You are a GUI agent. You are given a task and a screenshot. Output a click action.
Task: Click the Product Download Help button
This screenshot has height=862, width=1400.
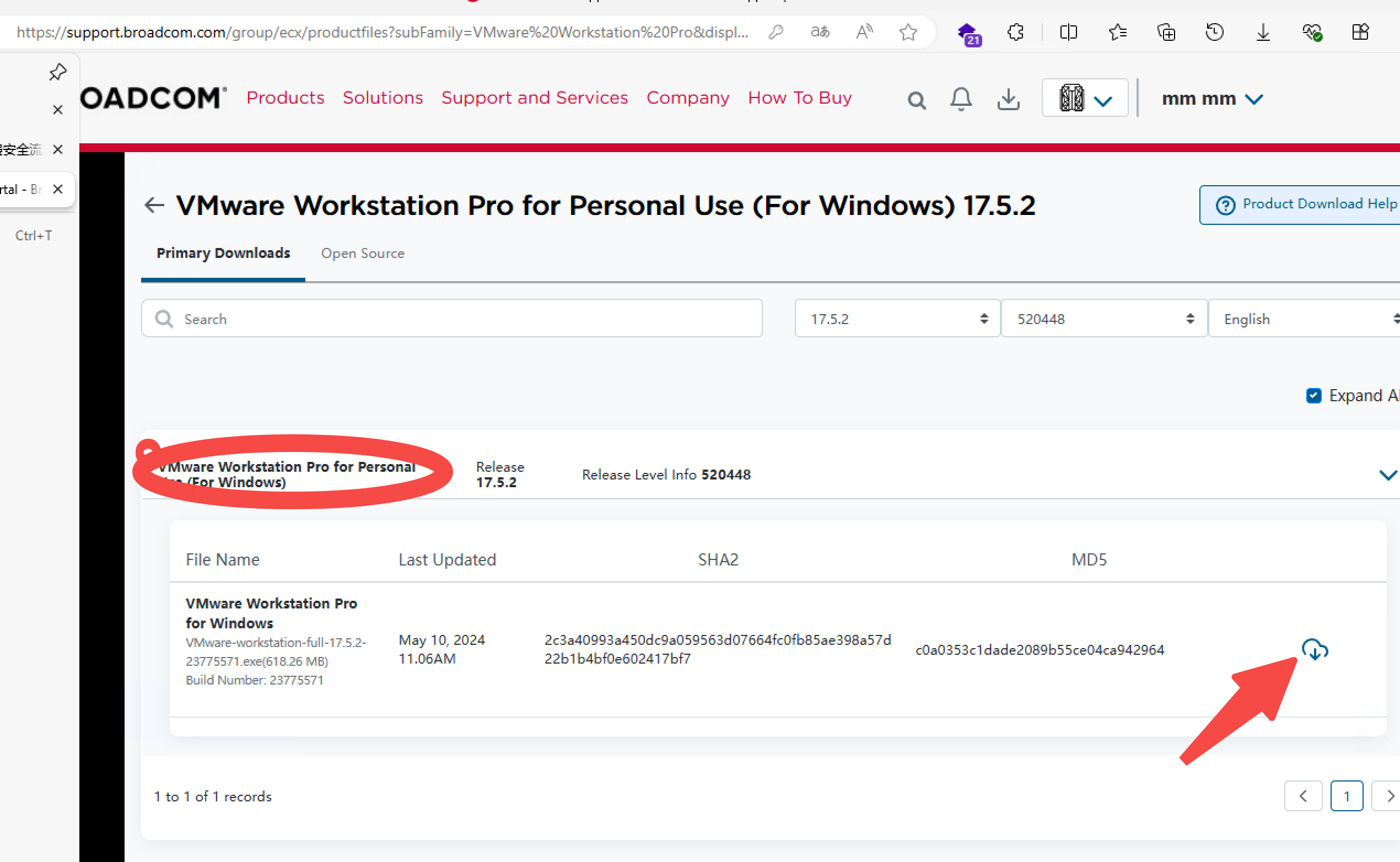point(1300,204)
